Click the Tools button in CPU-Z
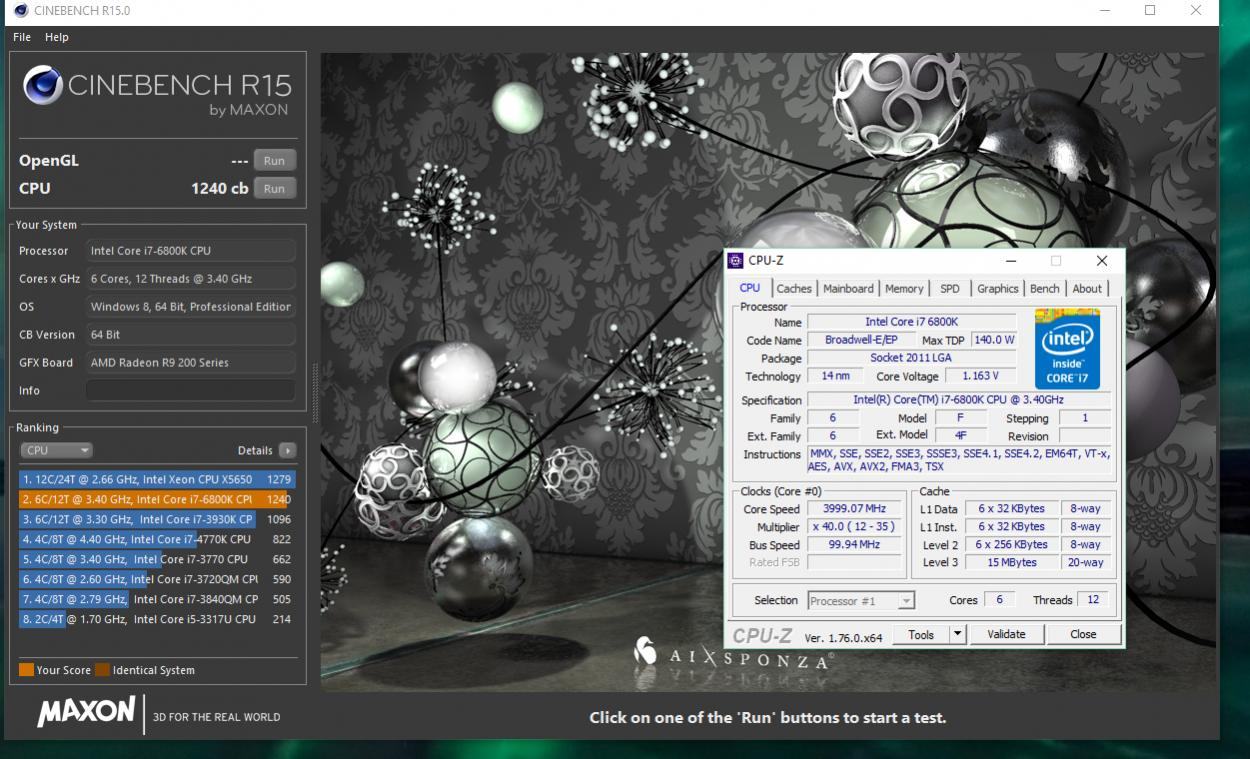 click(921, 634)
